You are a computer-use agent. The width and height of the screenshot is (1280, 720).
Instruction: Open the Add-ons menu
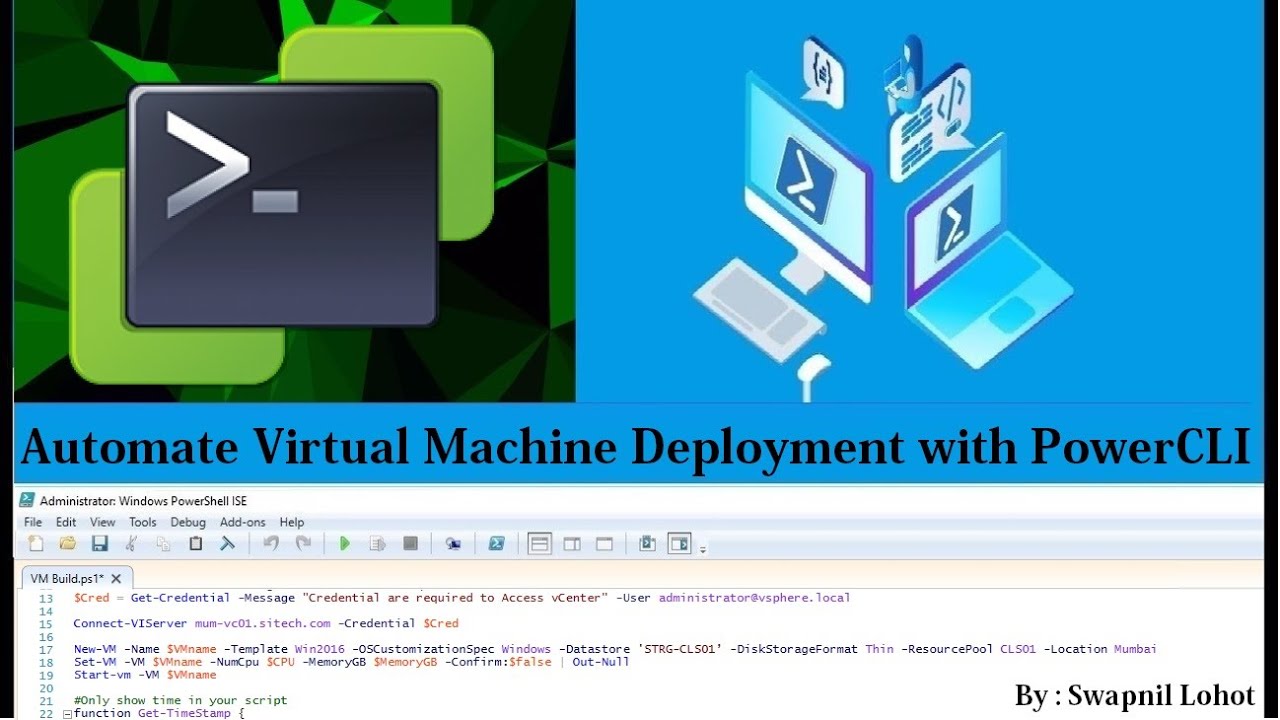(243, 522)
